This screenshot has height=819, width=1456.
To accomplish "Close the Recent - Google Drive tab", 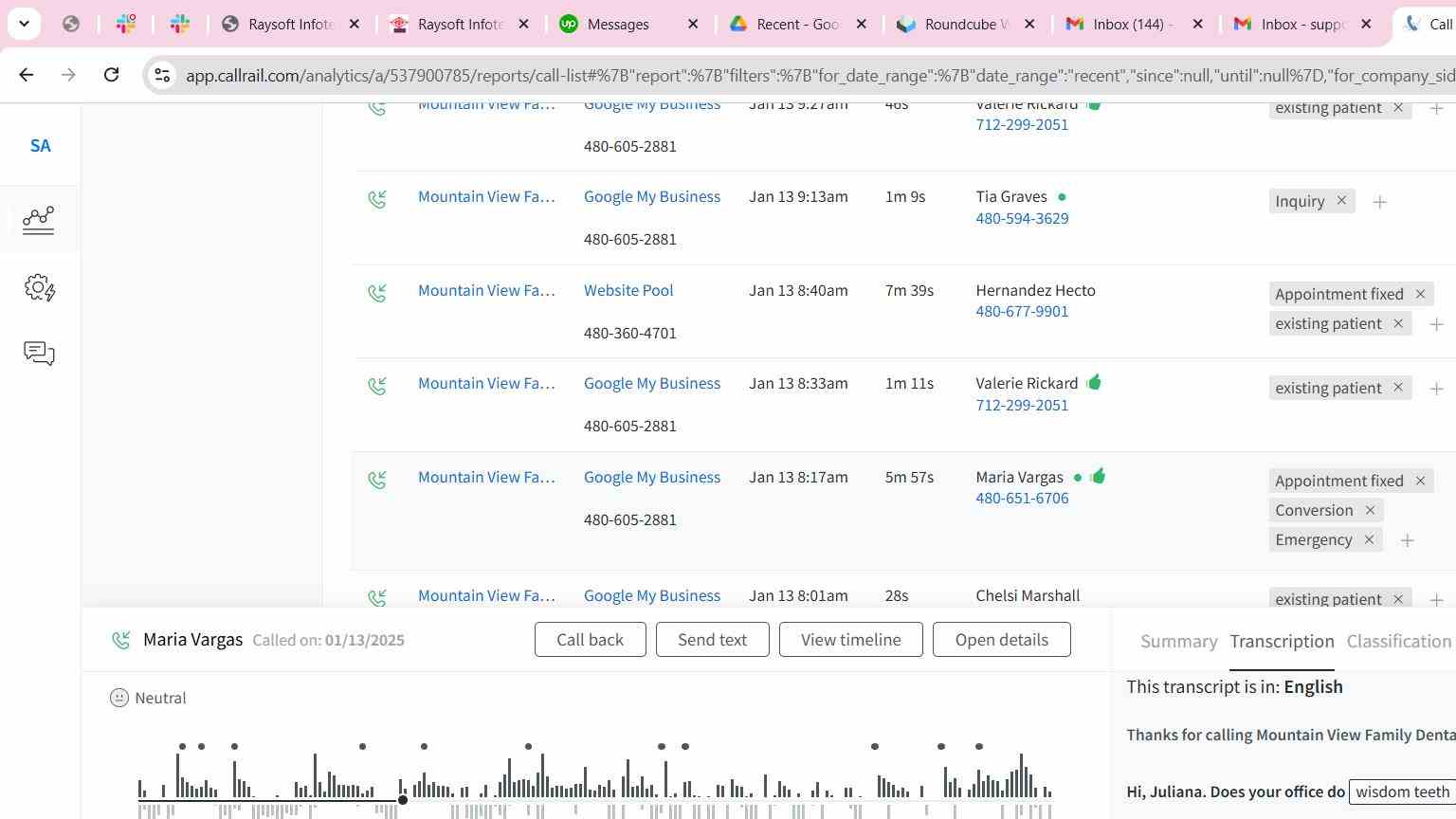I will click(861, 25).
